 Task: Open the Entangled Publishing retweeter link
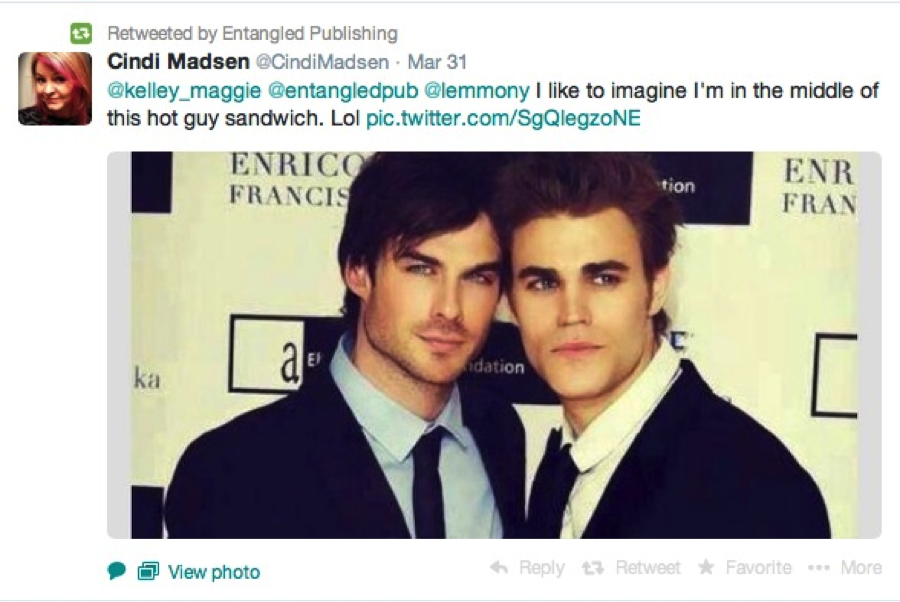(x=310, y=34)
